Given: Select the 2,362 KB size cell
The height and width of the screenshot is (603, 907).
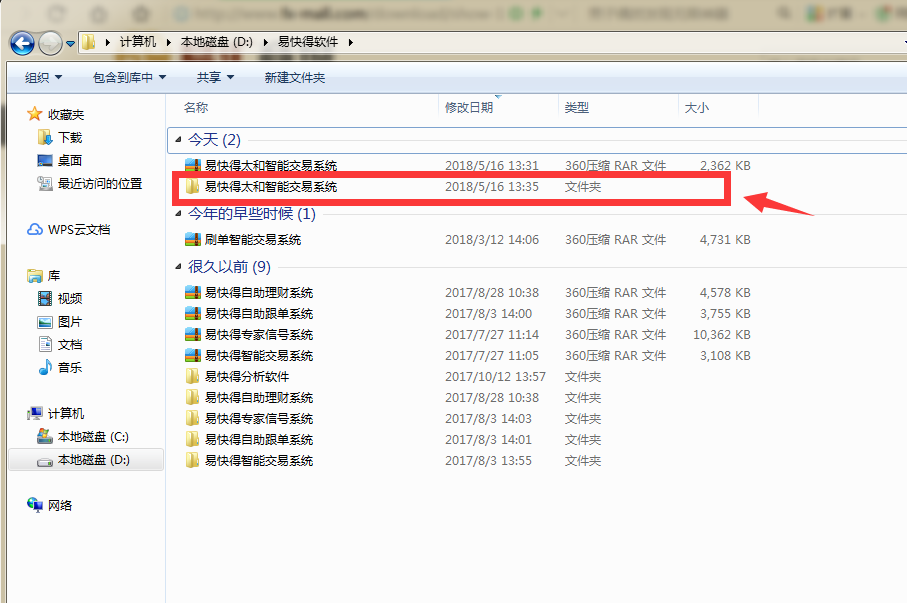Looking at the screenshot, I should click(x=725, y=166).
